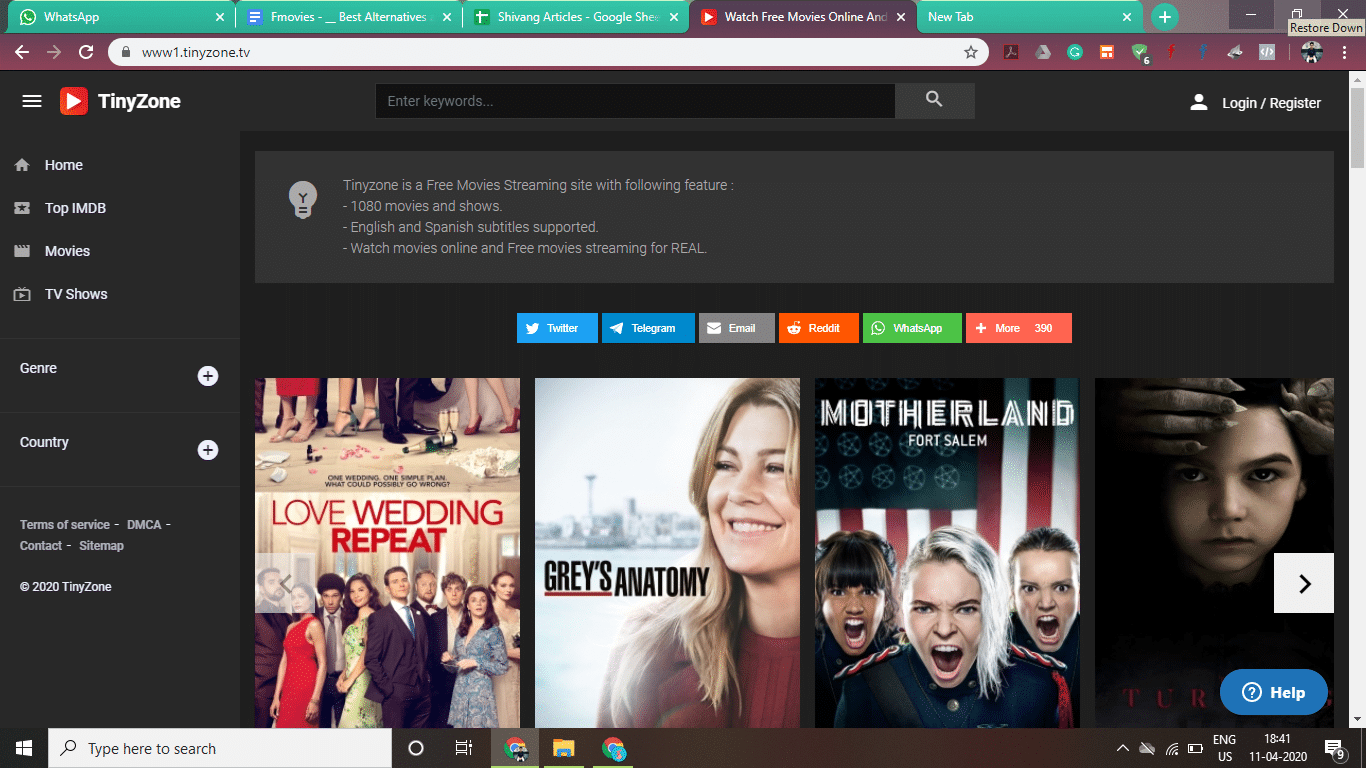Click the Movies film icon in sidebar
Screen dimensions: 1366x768
(x=22, y=251)
